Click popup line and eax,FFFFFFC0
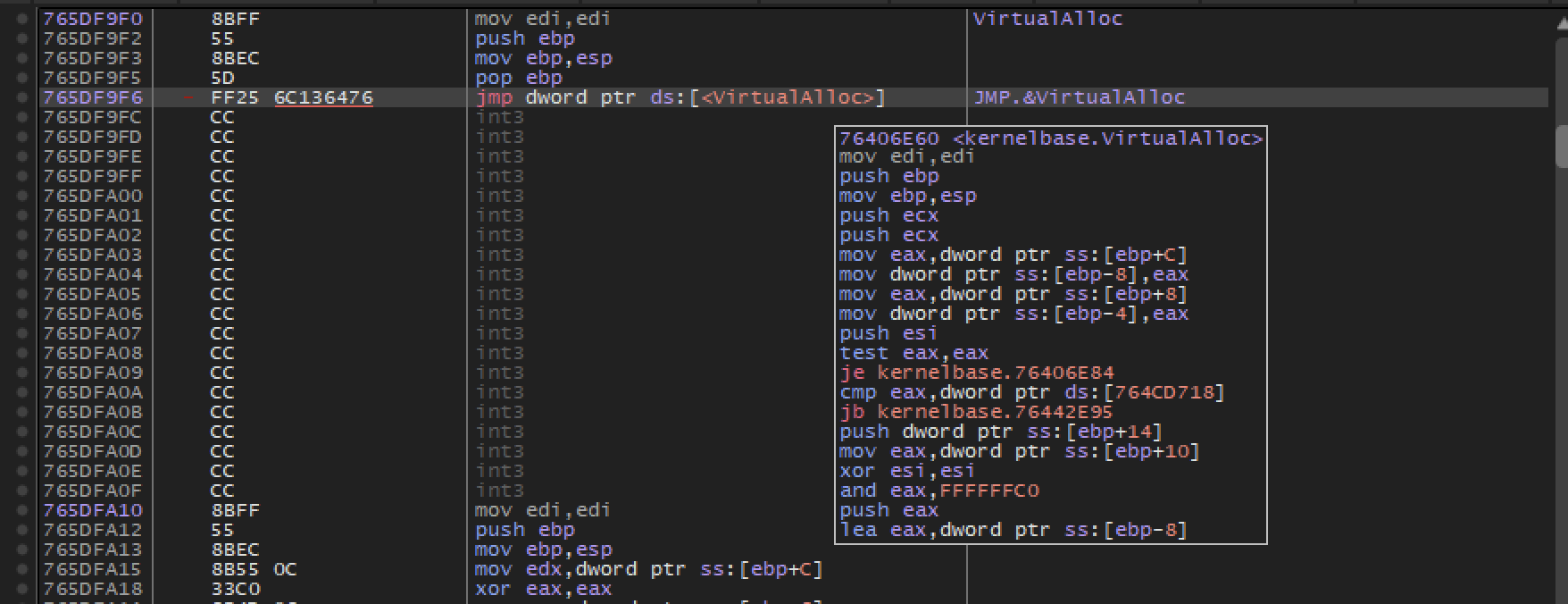1568x604 pixels. point(939,491)
